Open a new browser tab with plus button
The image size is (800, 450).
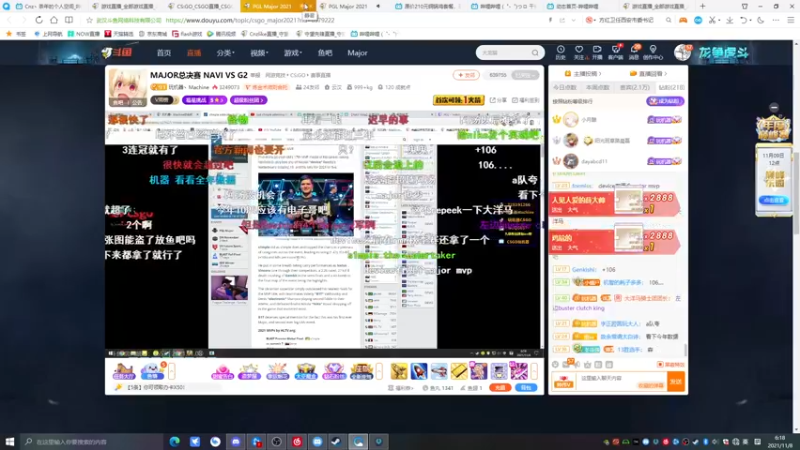pyautogui.click(x=703, y=6)
